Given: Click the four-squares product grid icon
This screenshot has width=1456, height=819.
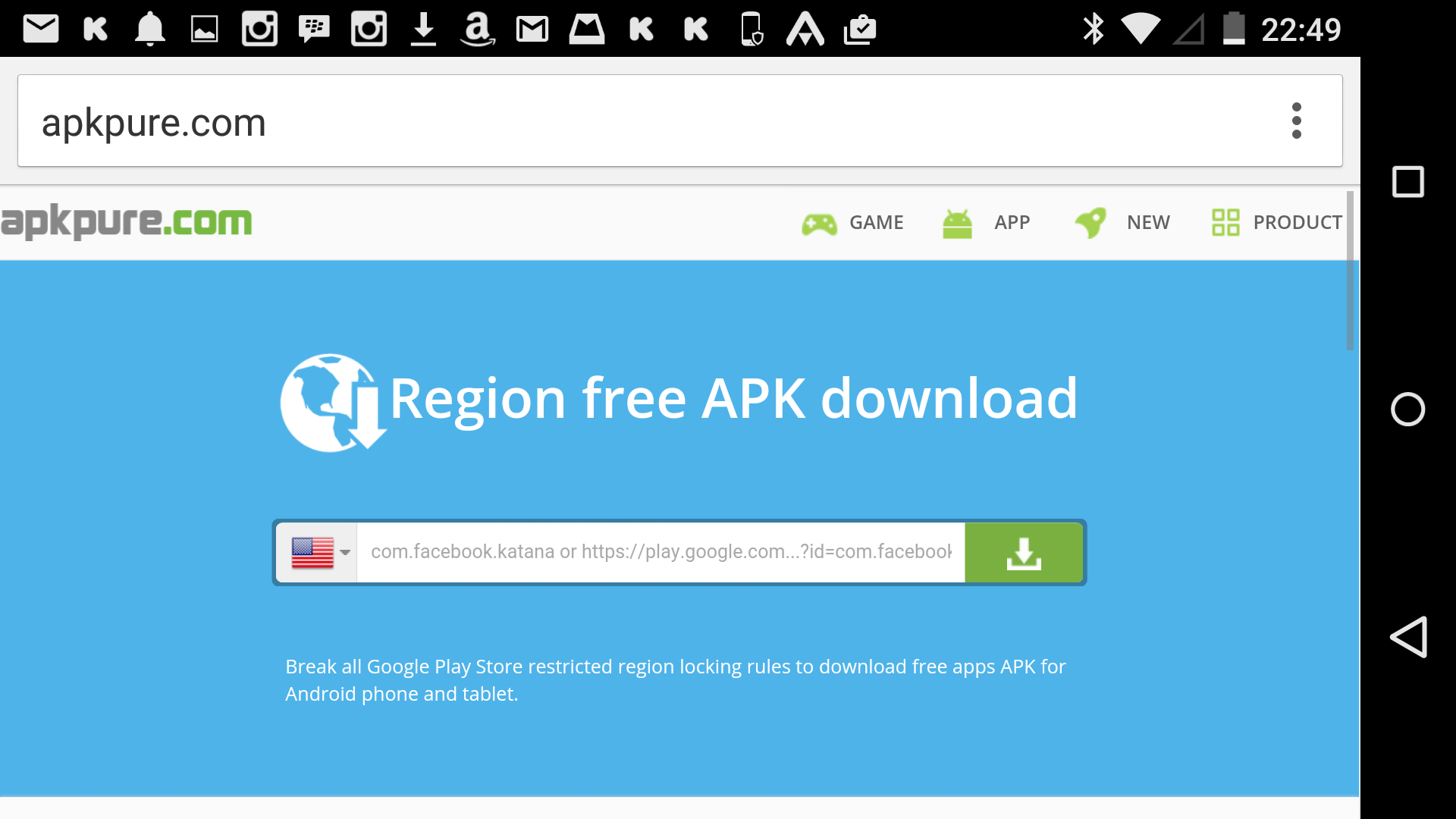Looking at the screenshot, I should pyautogui.click(x=1225, y=223).
